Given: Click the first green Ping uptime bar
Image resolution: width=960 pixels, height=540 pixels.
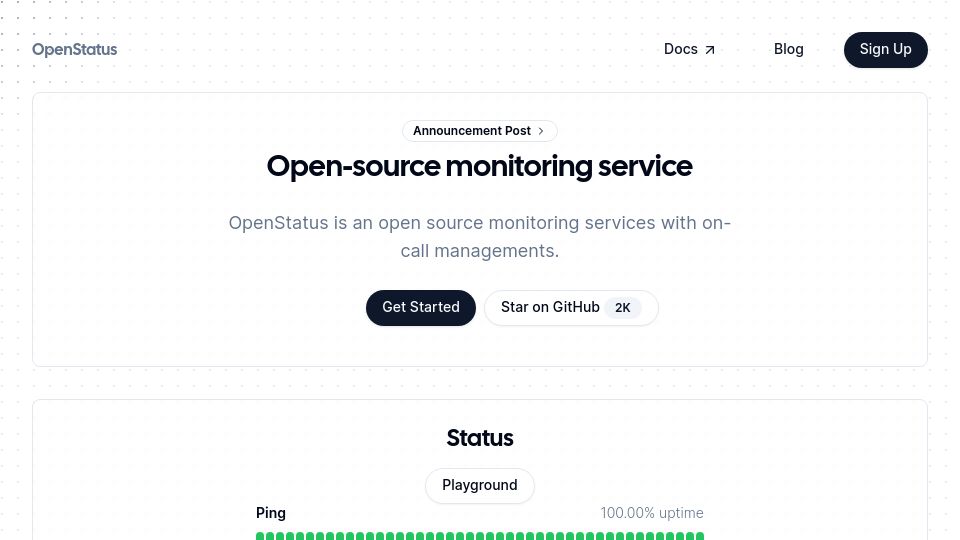Looking at the screenshot, I should point(260,536).
